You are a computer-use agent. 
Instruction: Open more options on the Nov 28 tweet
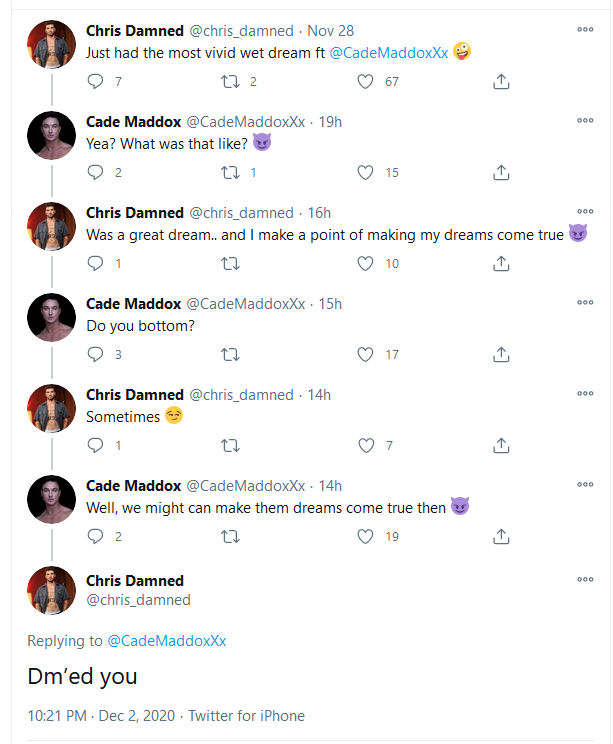click(x=585, y=30)
